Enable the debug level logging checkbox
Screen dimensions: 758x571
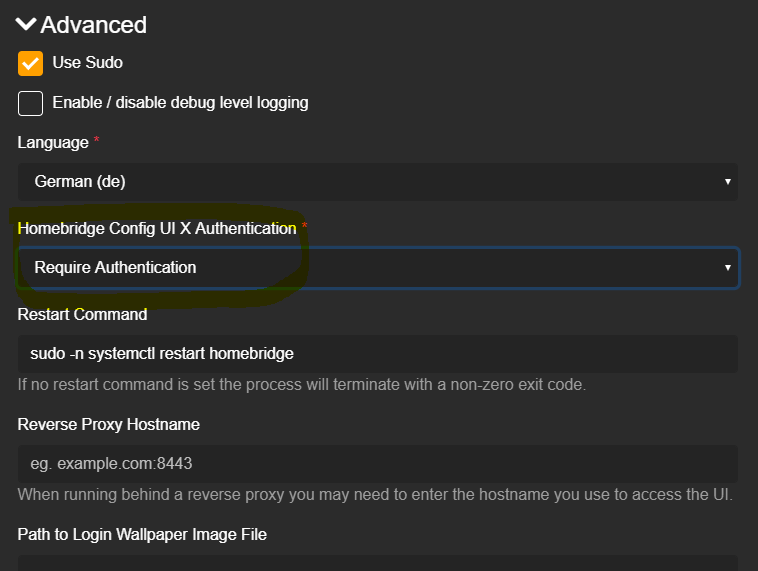[31, 103]
